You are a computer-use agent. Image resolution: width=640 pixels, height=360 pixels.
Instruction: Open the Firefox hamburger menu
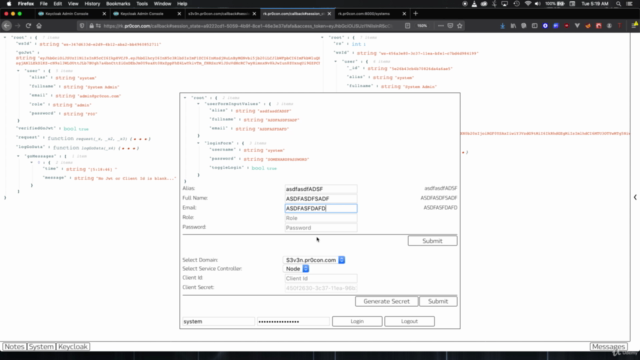point(634,26)
